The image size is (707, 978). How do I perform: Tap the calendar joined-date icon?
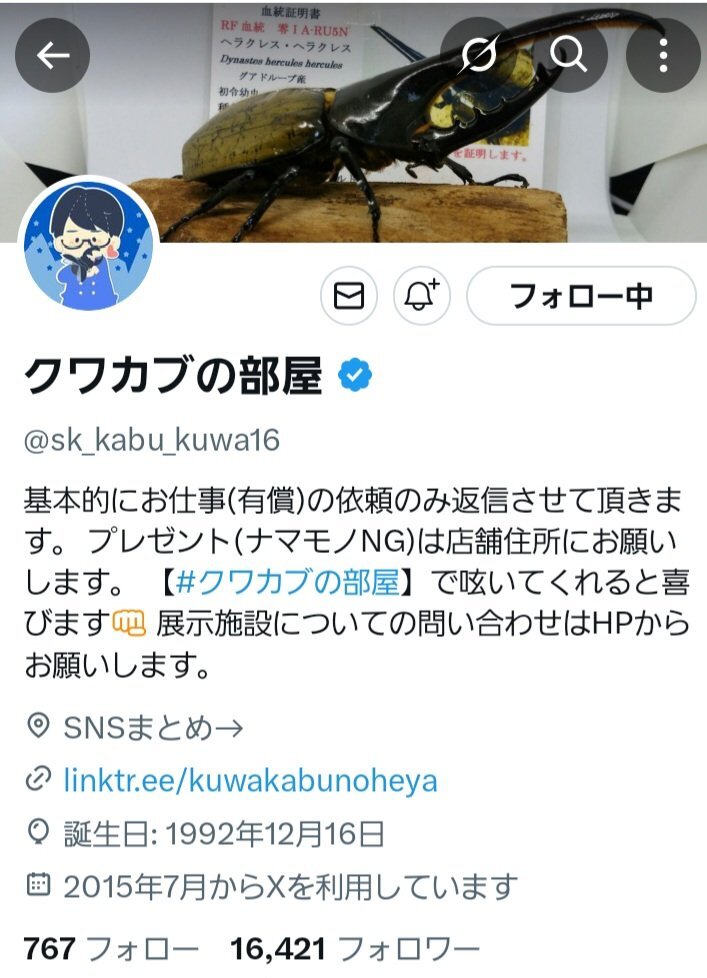tap(38, 885)
